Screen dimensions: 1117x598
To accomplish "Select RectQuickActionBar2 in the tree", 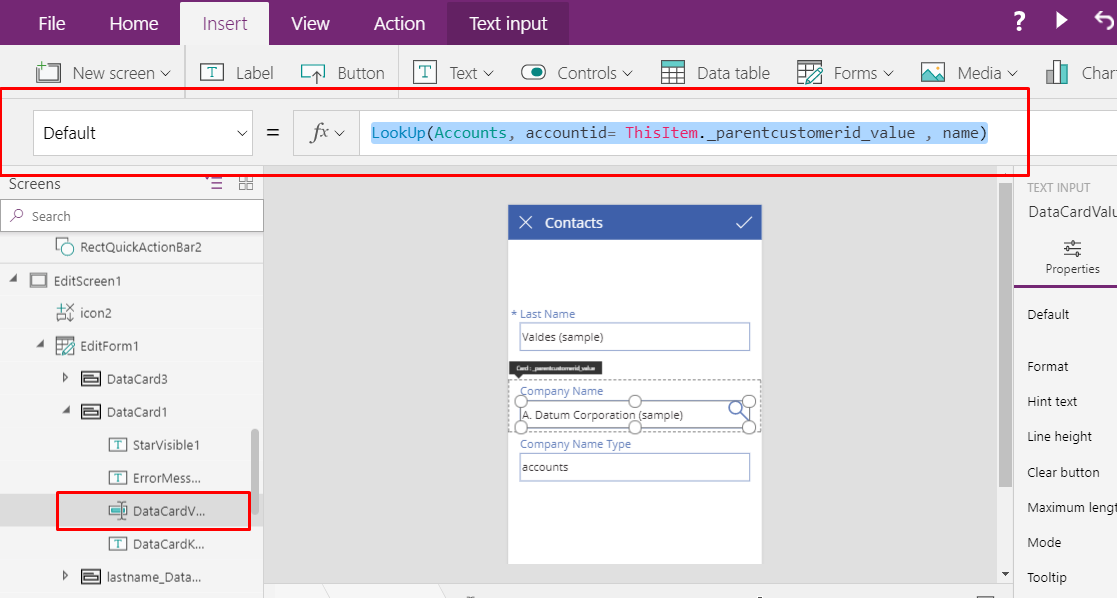I will [x=141, y=247].
